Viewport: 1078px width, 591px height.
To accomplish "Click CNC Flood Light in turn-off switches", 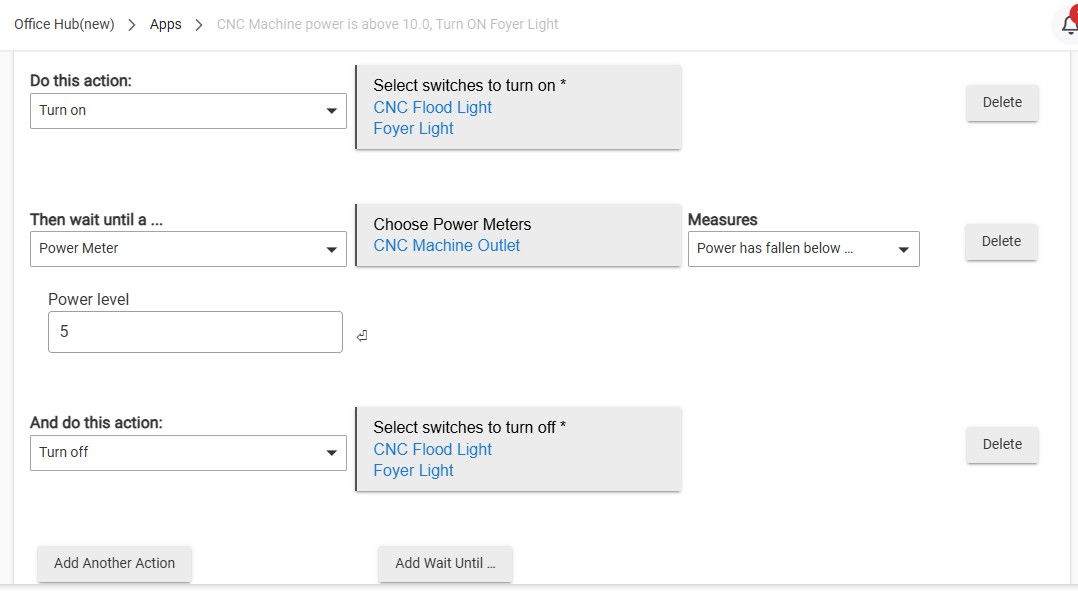I will tap(433, 450).
